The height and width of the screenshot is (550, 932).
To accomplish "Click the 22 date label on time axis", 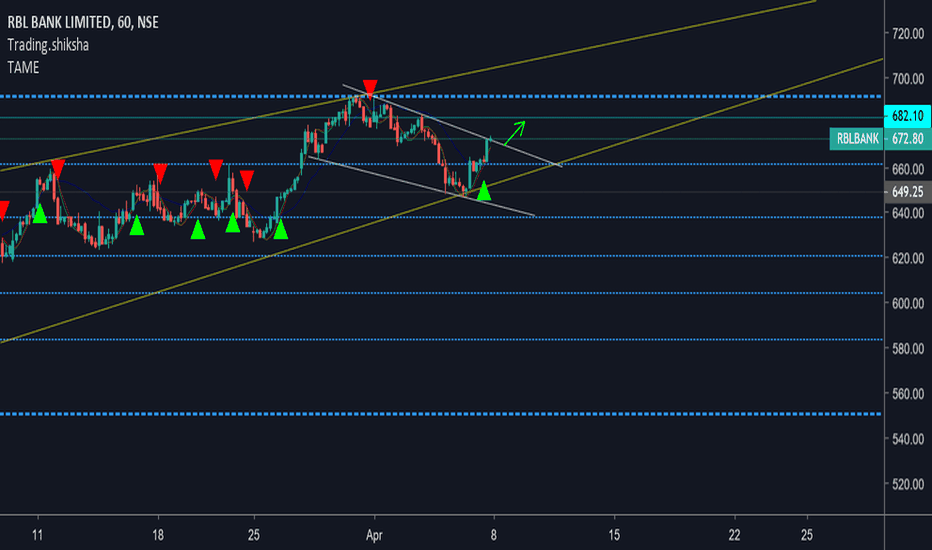I will pos(734,536).
